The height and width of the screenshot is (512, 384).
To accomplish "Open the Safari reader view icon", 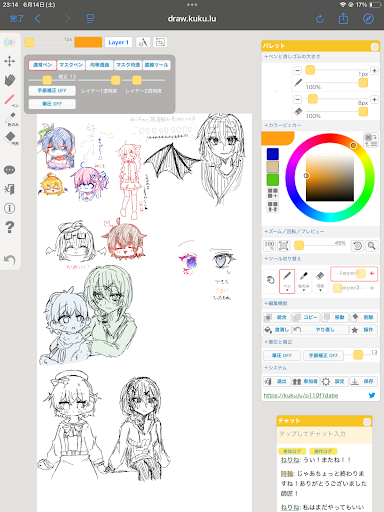I will tap(90, 19).
